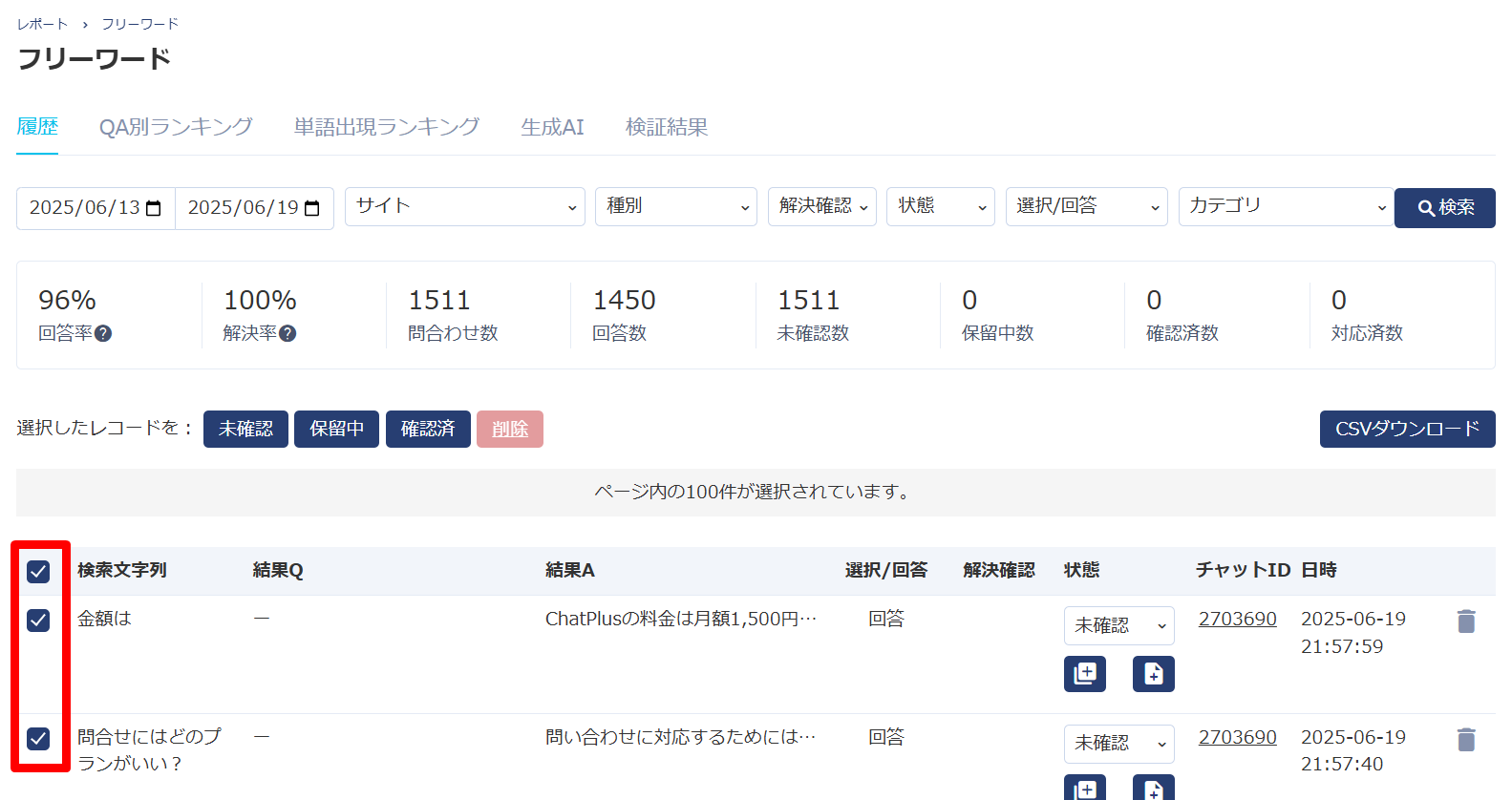Uncheck the select-all header checkbox

tap(38, 572)
